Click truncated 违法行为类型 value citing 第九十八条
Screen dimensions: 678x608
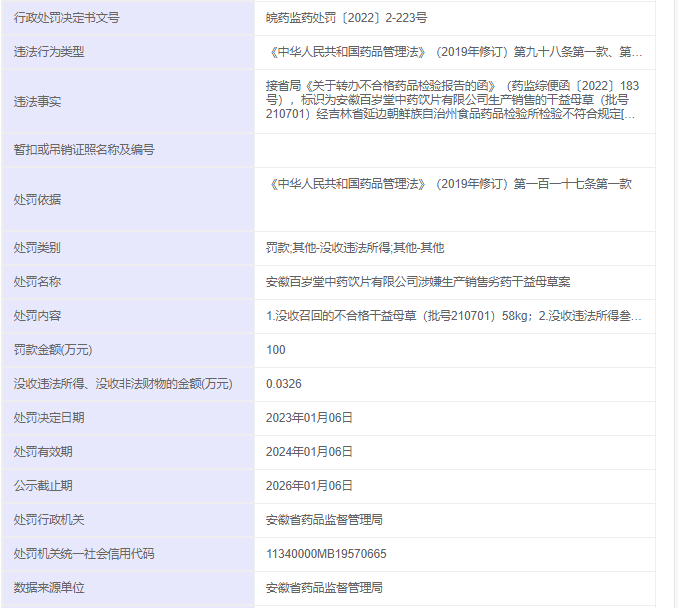[454, 52]
